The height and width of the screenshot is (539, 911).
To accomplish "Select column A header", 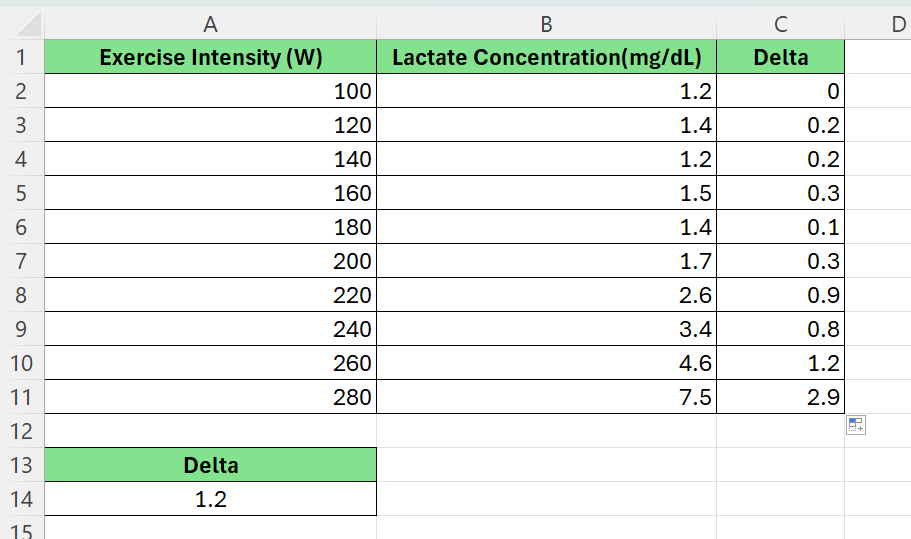I will click(210, 25).
